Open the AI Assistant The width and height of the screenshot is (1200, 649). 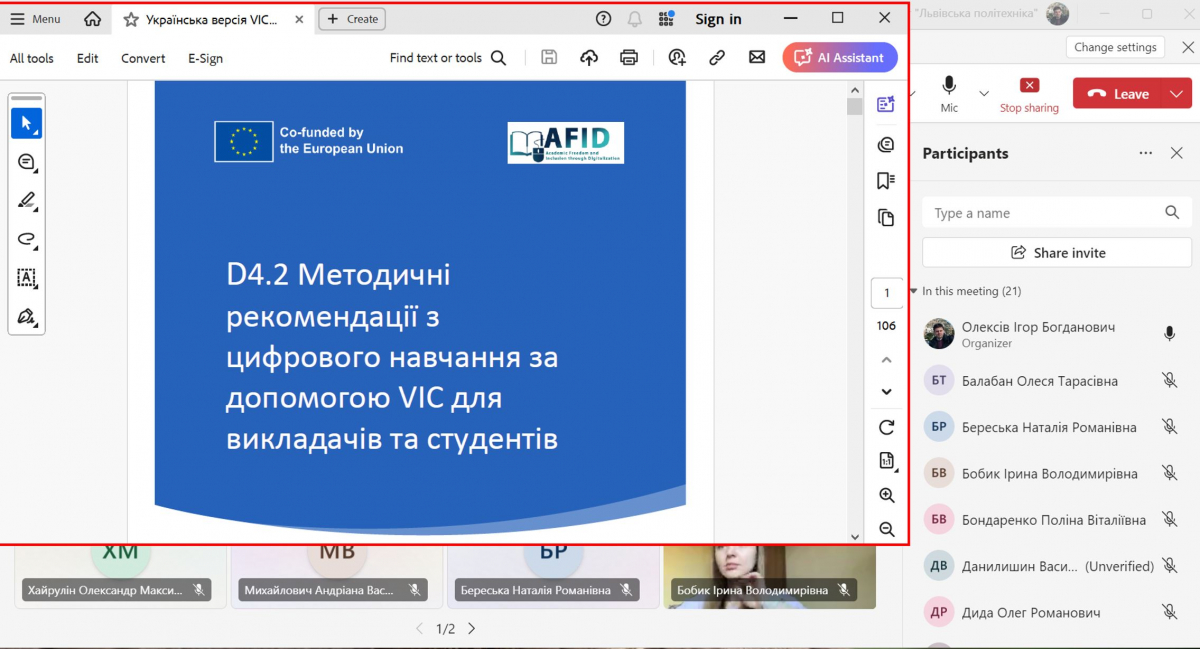tap(839, 57)
